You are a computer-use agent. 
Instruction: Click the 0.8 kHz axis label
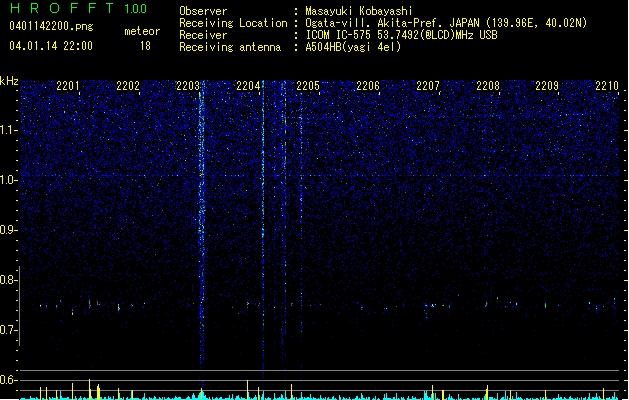pyautogui.click(x=8, y=280)
